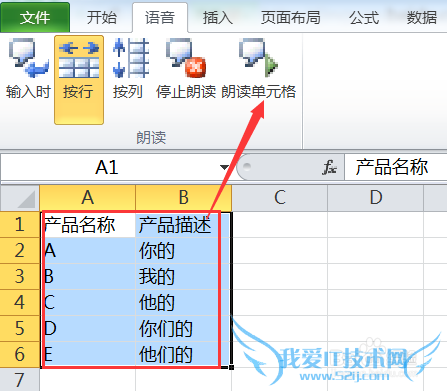This screenshot has width=447, height=391.
Task: Select row 5 header
Action: tap(20, 328)
